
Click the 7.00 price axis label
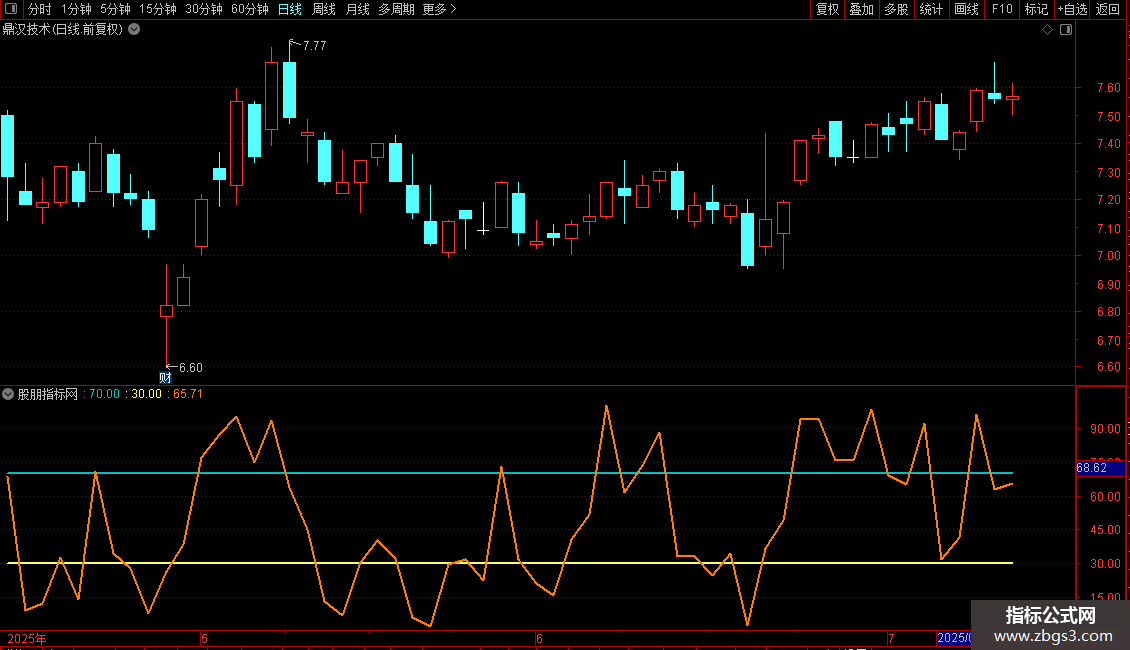[x=1108, y=256]
